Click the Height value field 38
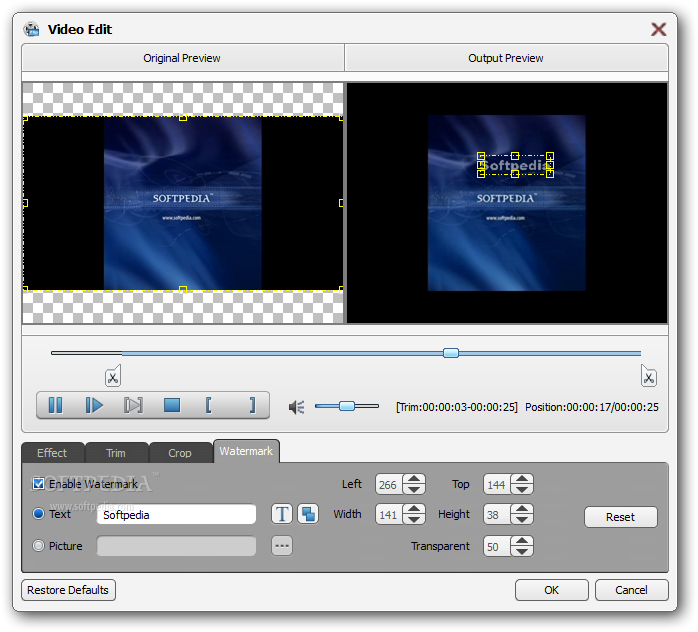This screenshot has width=698, height=632. pyautogui.click(x=497, y=515)
